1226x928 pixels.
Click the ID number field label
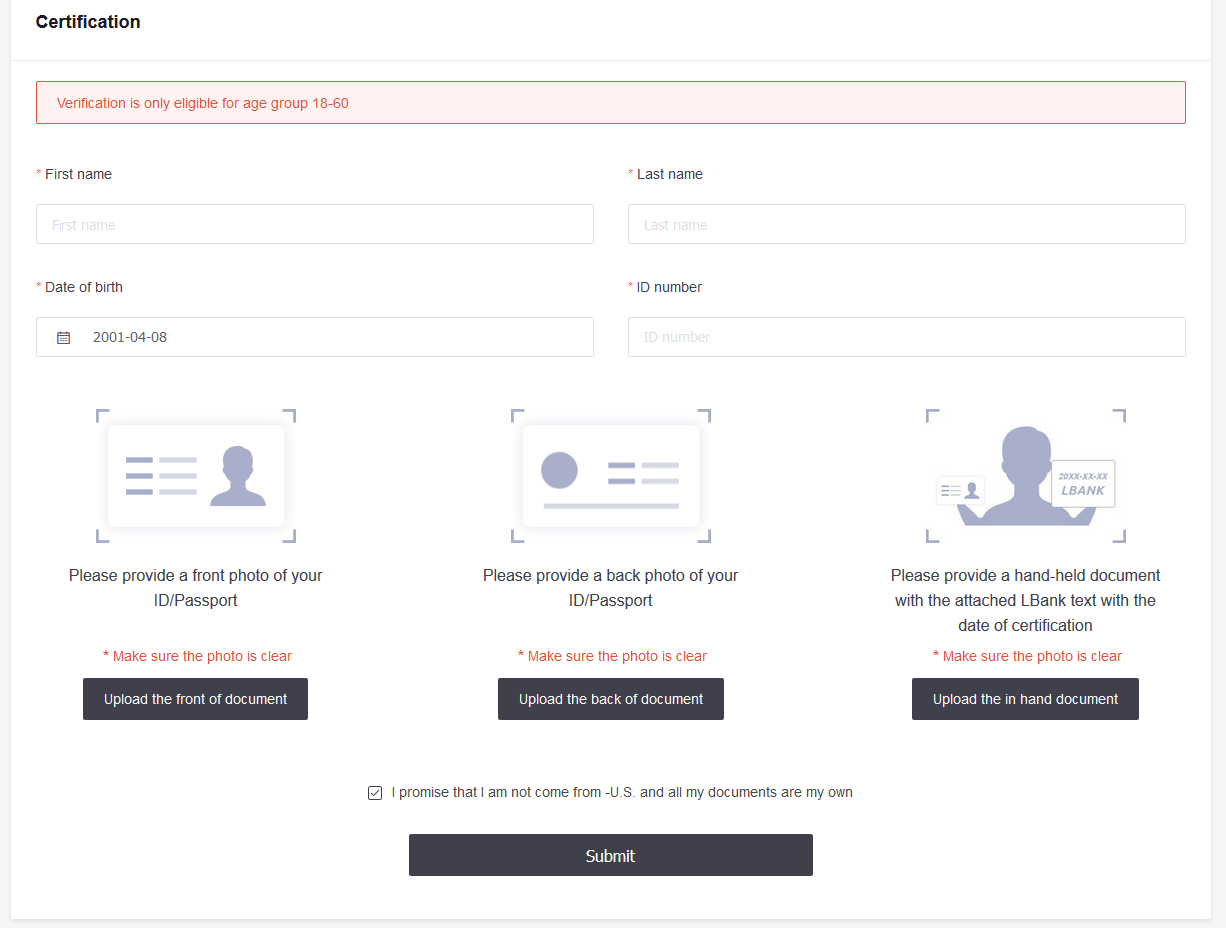(x=669, y=287)
